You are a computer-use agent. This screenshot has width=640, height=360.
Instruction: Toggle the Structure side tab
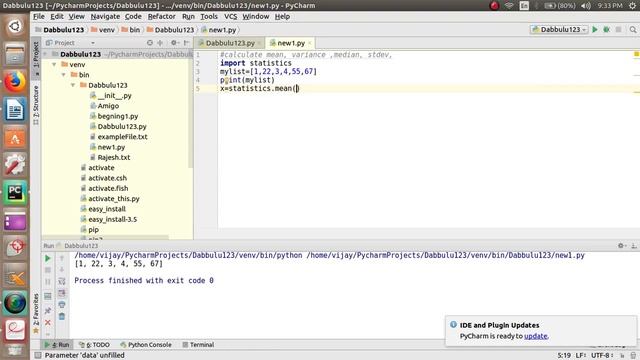click(36, 104)
